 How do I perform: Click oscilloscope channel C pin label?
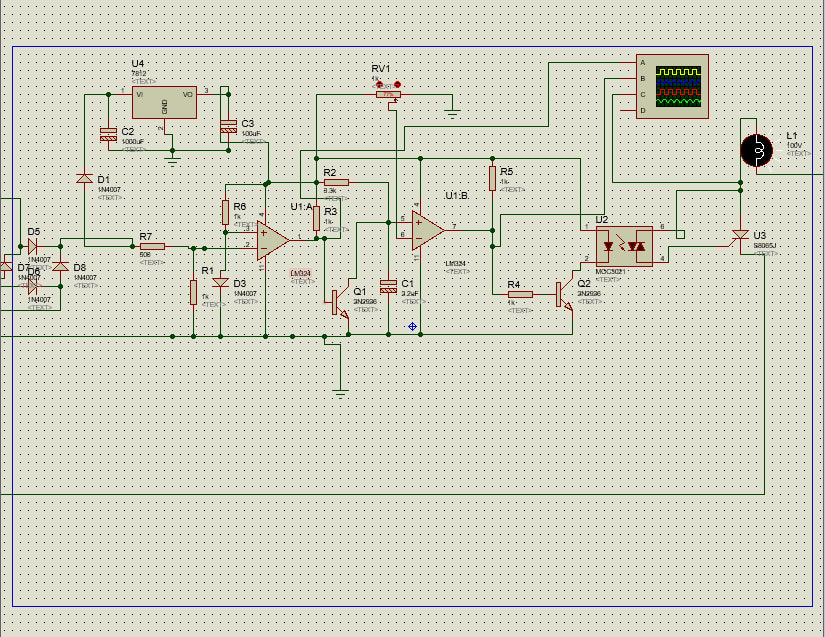pos(642,95)
